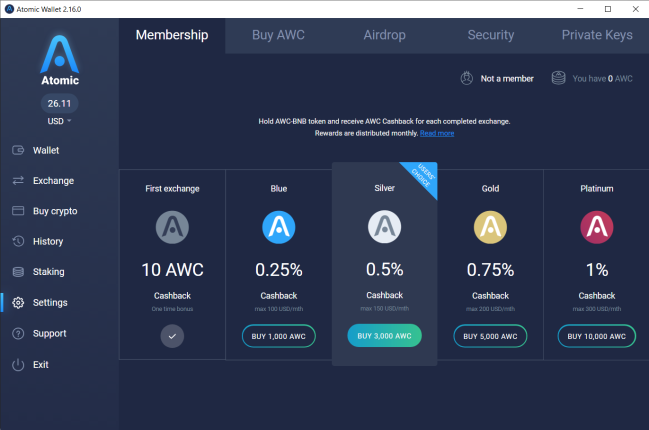
Task: Follow the Read more link
Action: pos(437,133)
